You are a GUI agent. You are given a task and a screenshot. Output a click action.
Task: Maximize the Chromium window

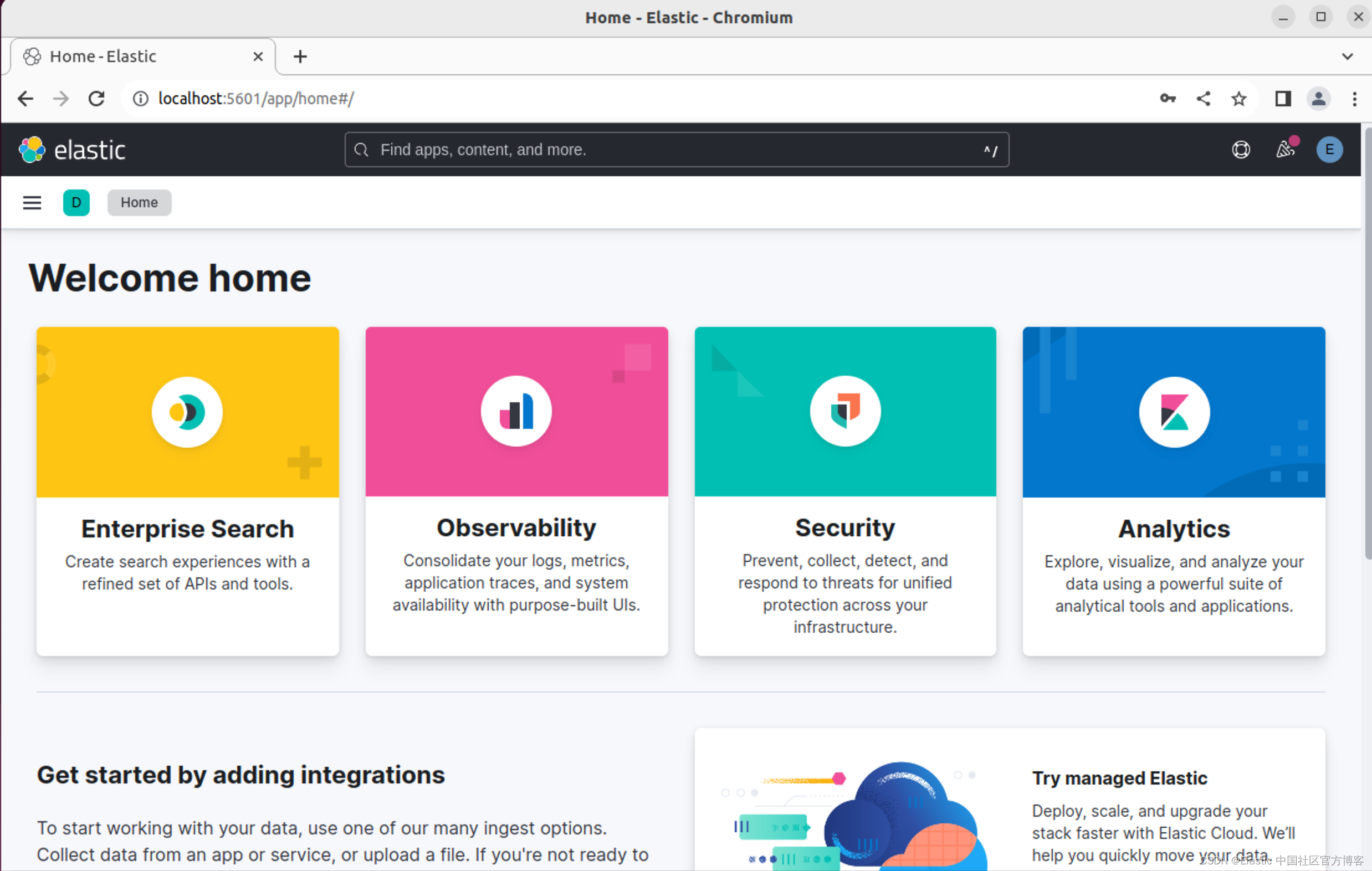[x=1320, y=17]
